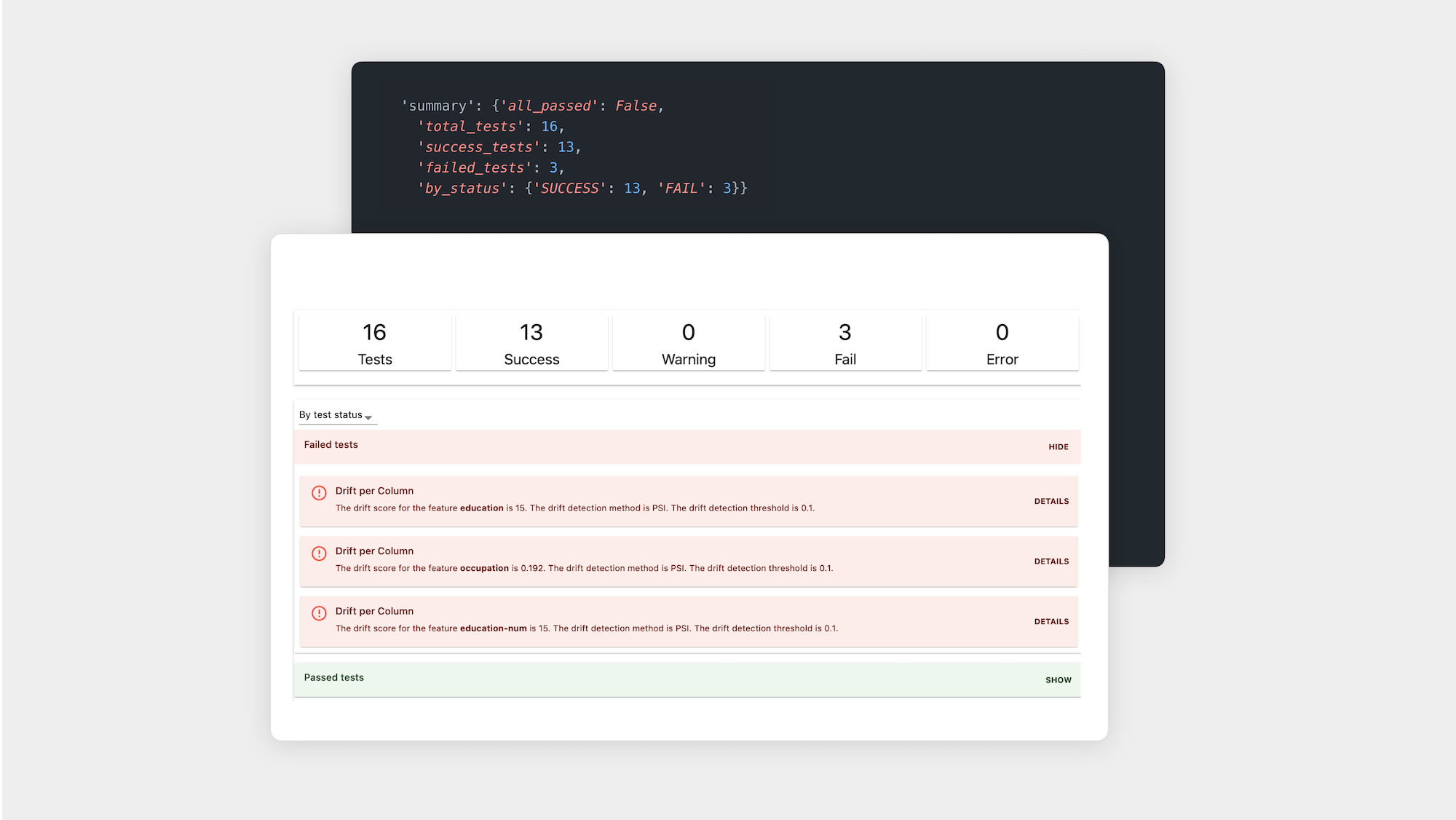This screenshot has width=1456, height=820.
Task: Click the alert icon beside the education drift test
Action: click(319, 493)
